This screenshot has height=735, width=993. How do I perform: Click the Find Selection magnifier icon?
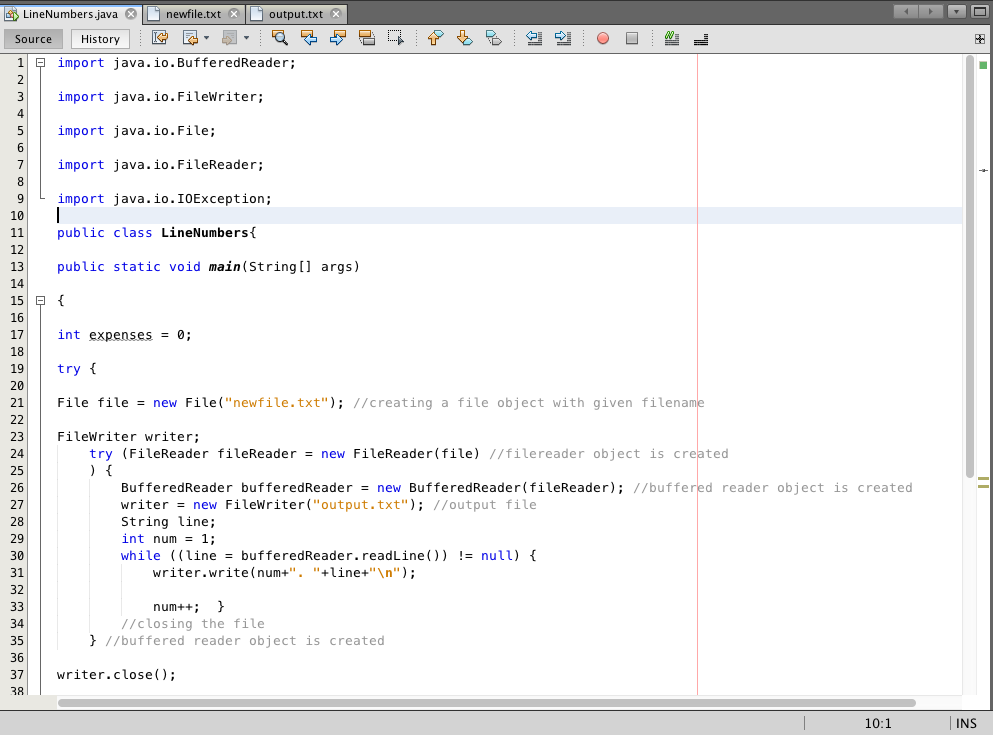tap(279, 38)
